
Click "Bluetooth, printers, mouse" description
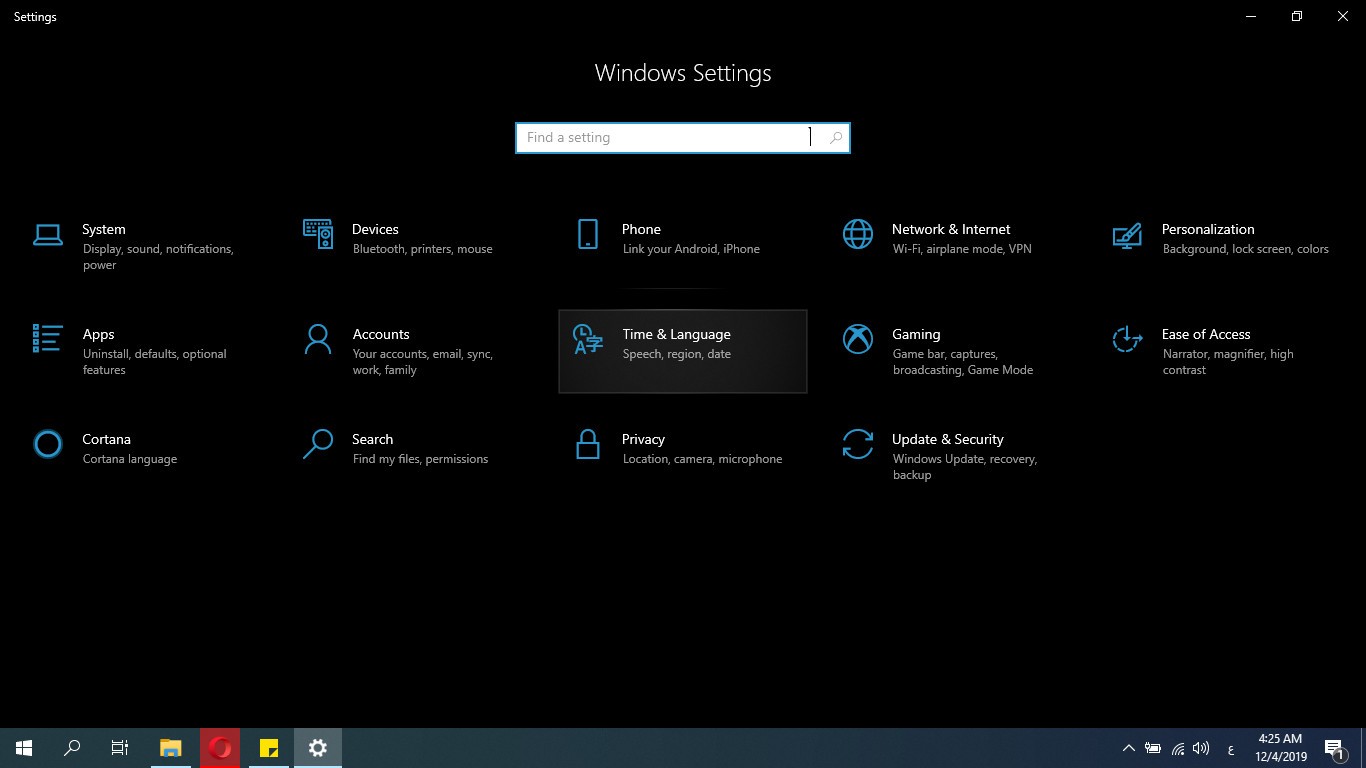[x=422, y=249]
